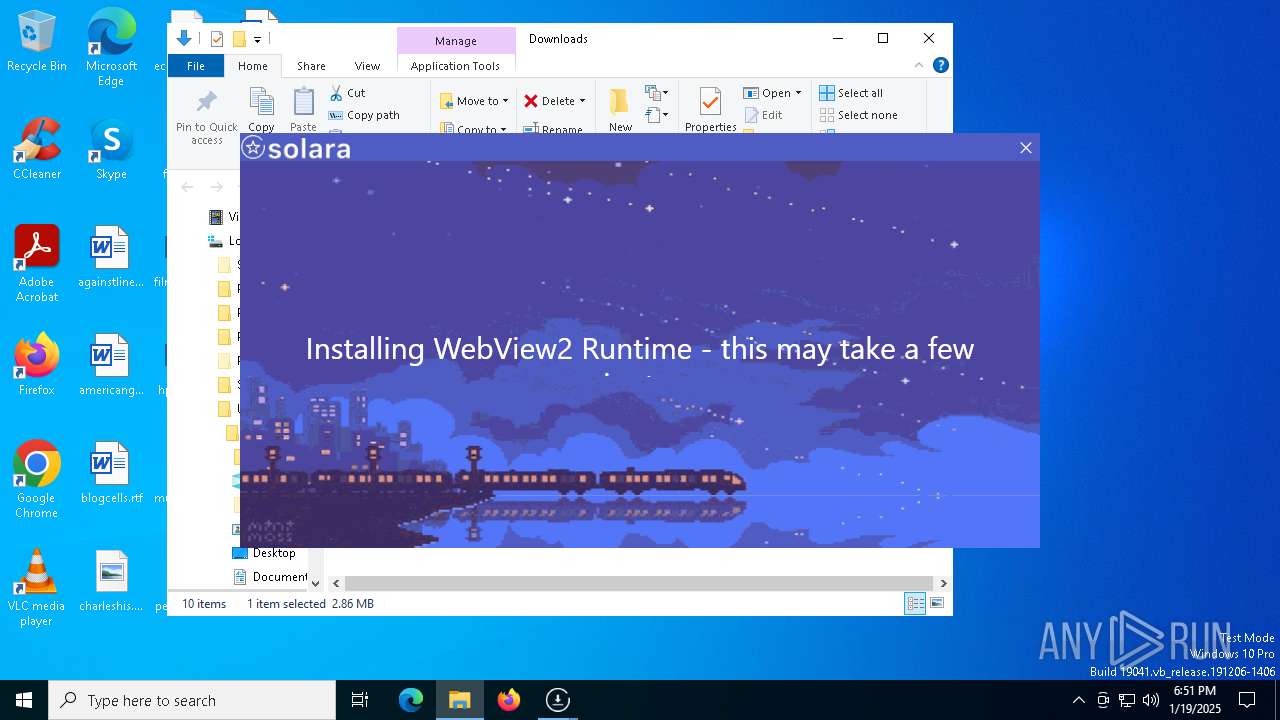Select the Google Chrome desktop shortcut
Image resolution: width=1280 pixels, height=720 pixels.
pos(37,480)
